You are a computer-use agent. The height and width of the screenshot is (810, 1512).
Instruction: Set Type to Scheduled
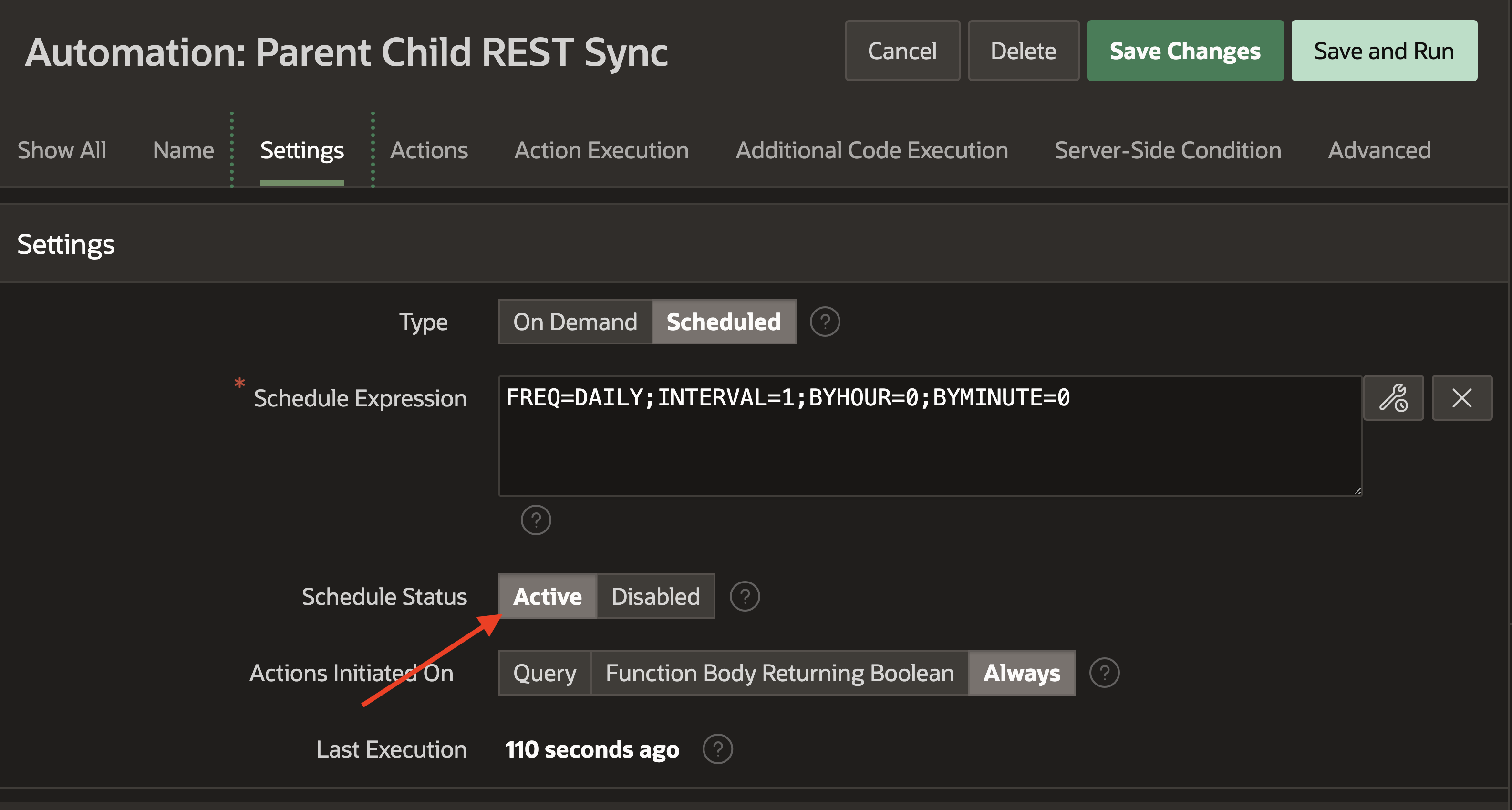[723, 322]
